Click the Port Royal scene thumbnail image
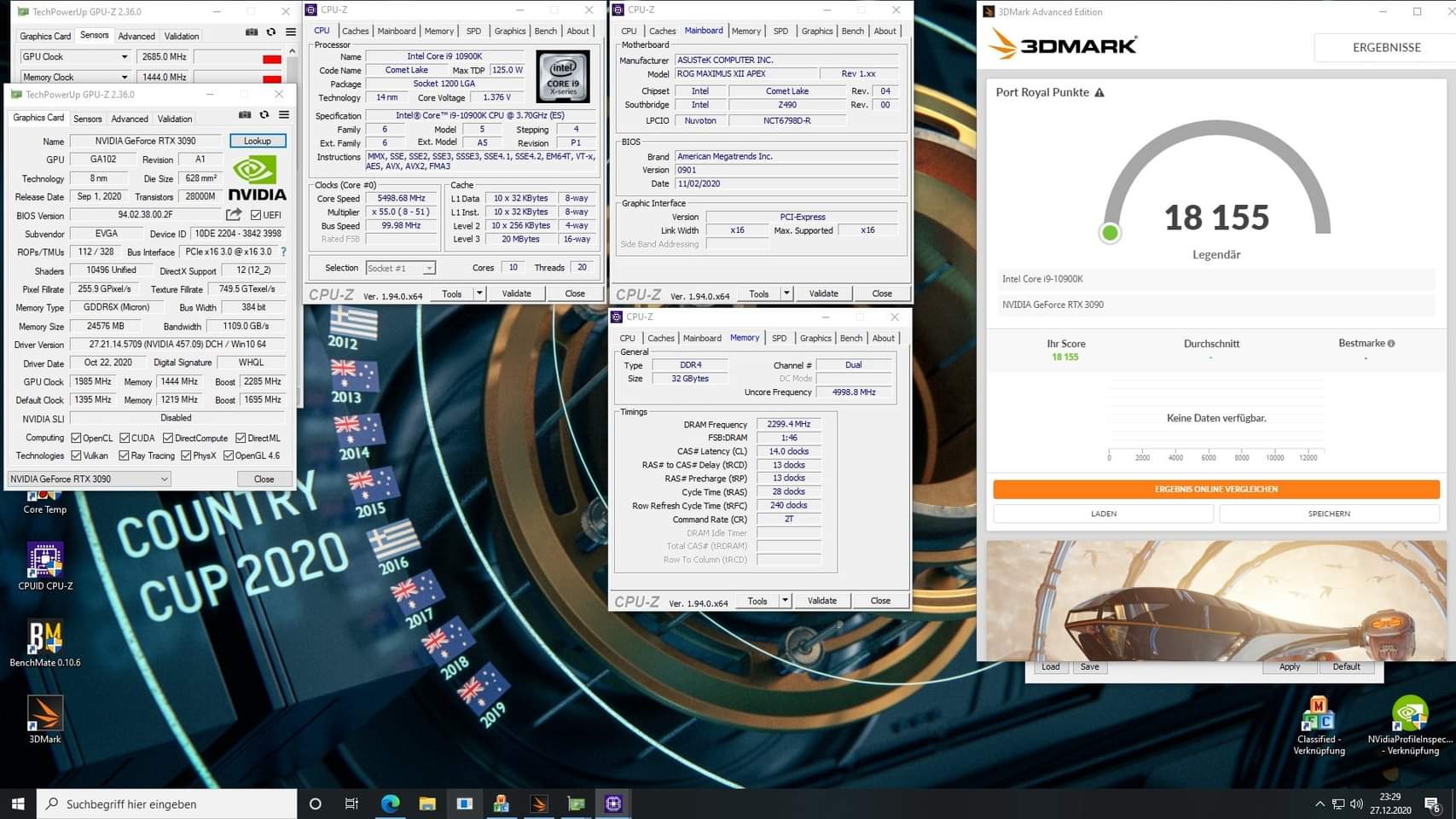 point(1217,600)
